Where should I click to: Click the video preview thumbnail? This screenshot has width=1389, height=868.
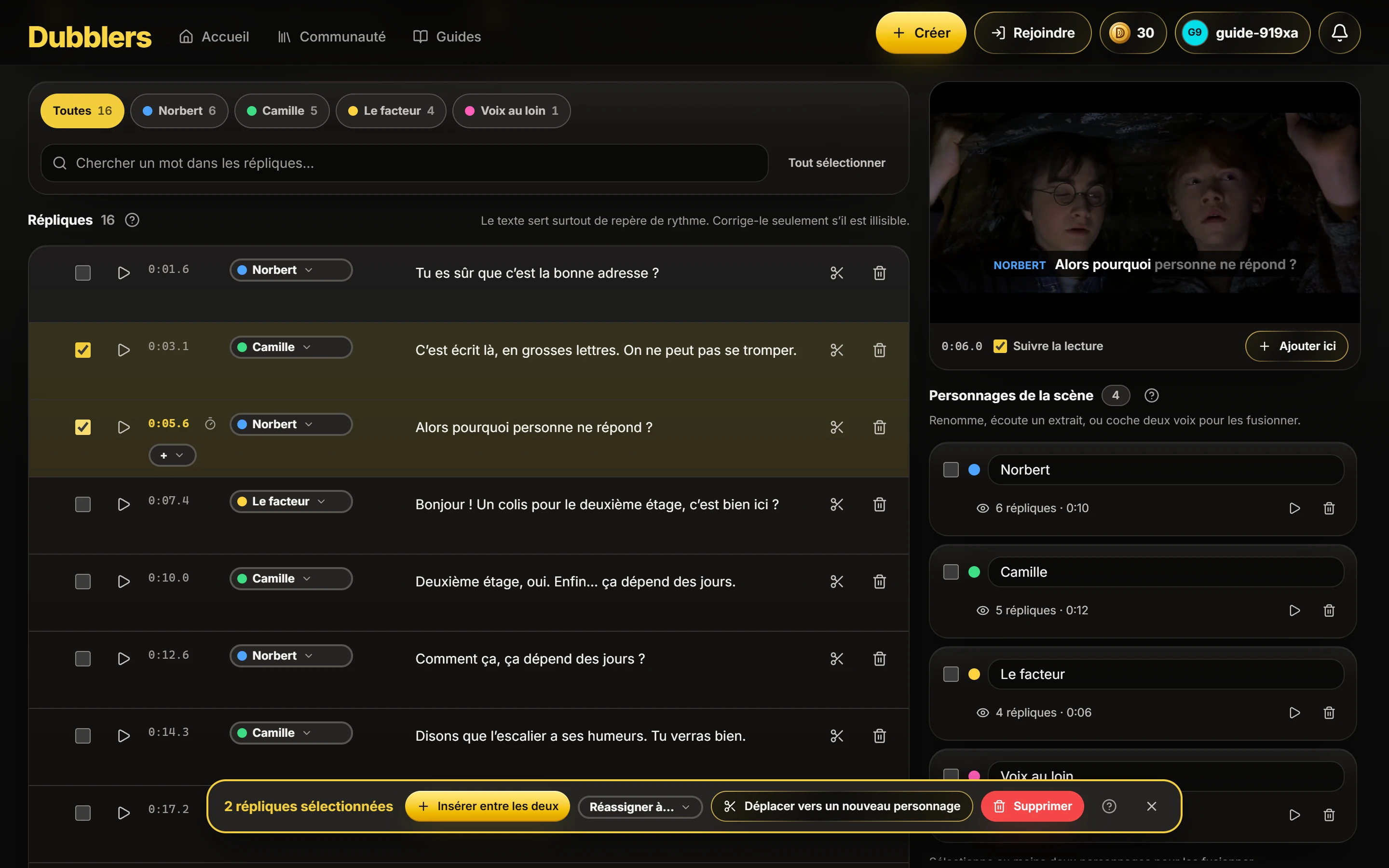point(1144,203)
